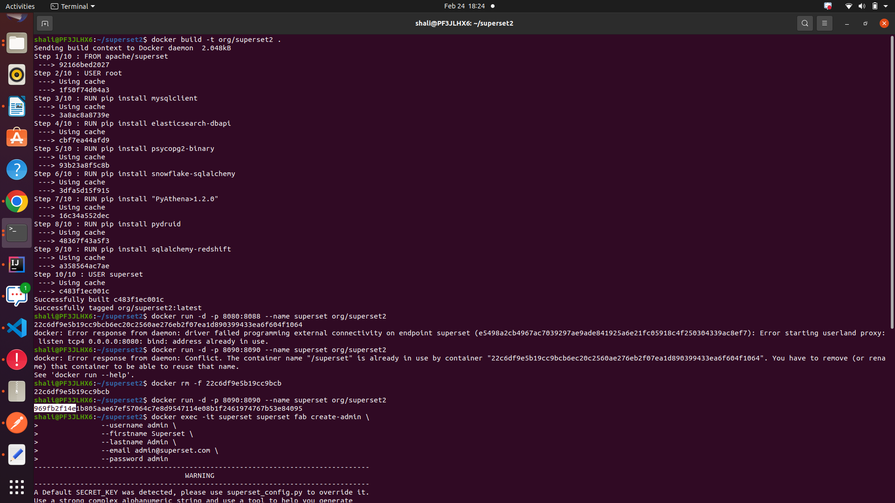The image size is (895, 503).
Task: Click 'Step 1/10 : FROM apache/superset' line
Action: (x=101, y=57)
